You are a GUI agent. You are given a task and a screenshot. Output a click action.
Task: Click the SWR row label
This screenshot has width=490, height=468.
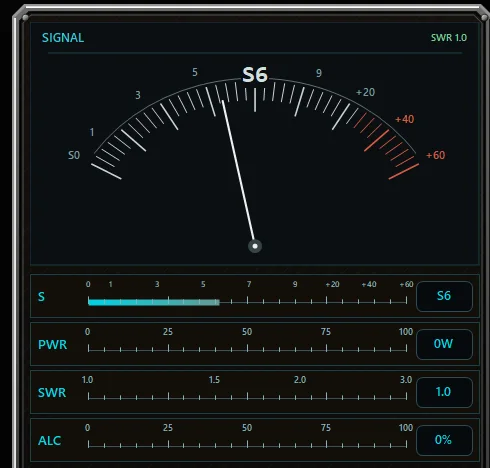coord(52,393)
